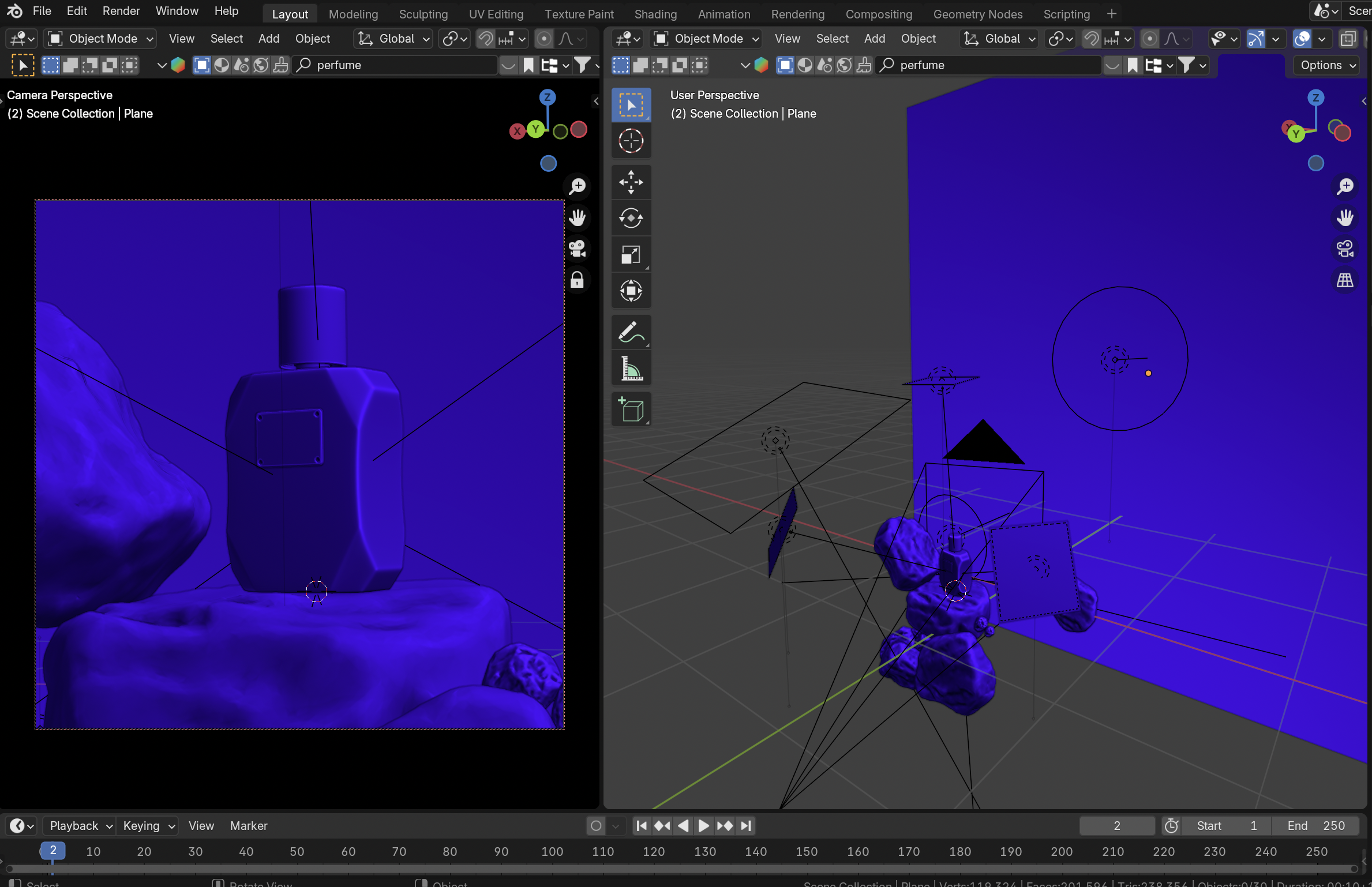The image size is (1372, 887).
Task: Open the Global transform orientation dropdown
Action: [x=392, y=39]
